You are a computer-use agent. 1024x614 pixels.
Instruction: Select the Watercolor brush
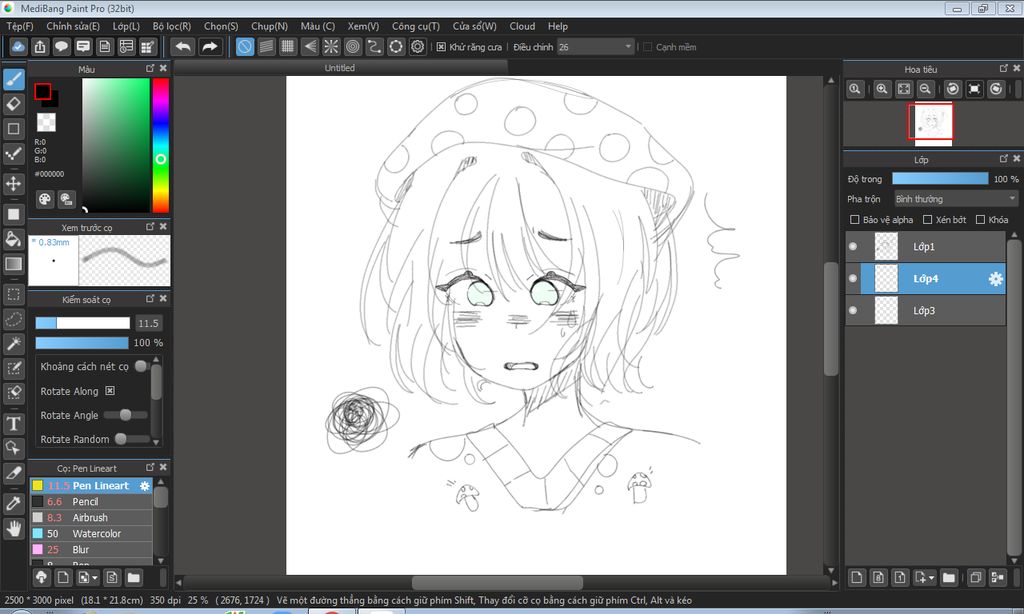pyautogui.click(x=91, y=534)
